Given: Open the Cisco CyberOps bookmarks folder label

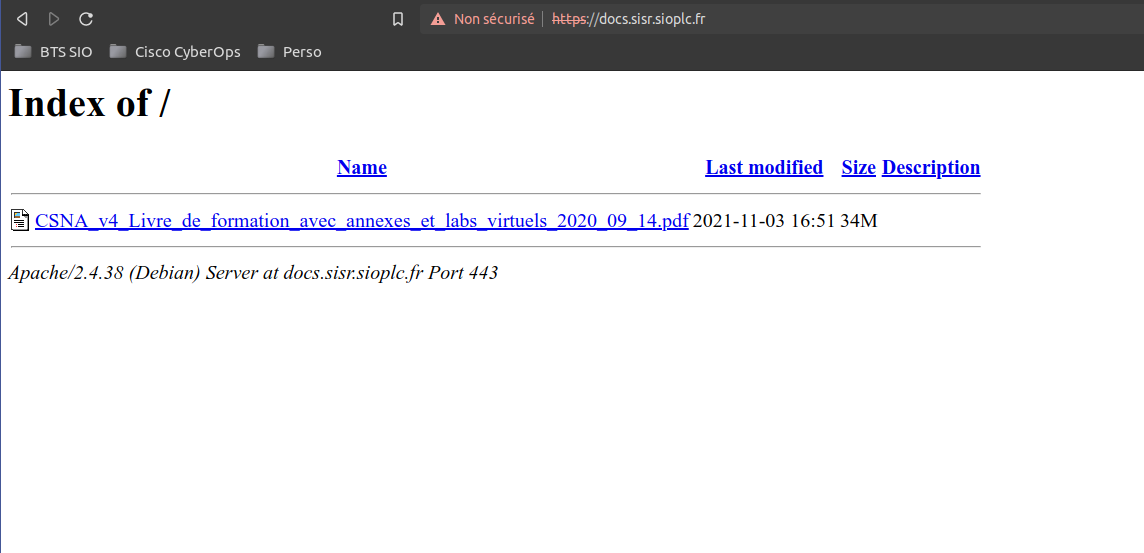Looking at the screenshot, I should [x=188, y=52].
